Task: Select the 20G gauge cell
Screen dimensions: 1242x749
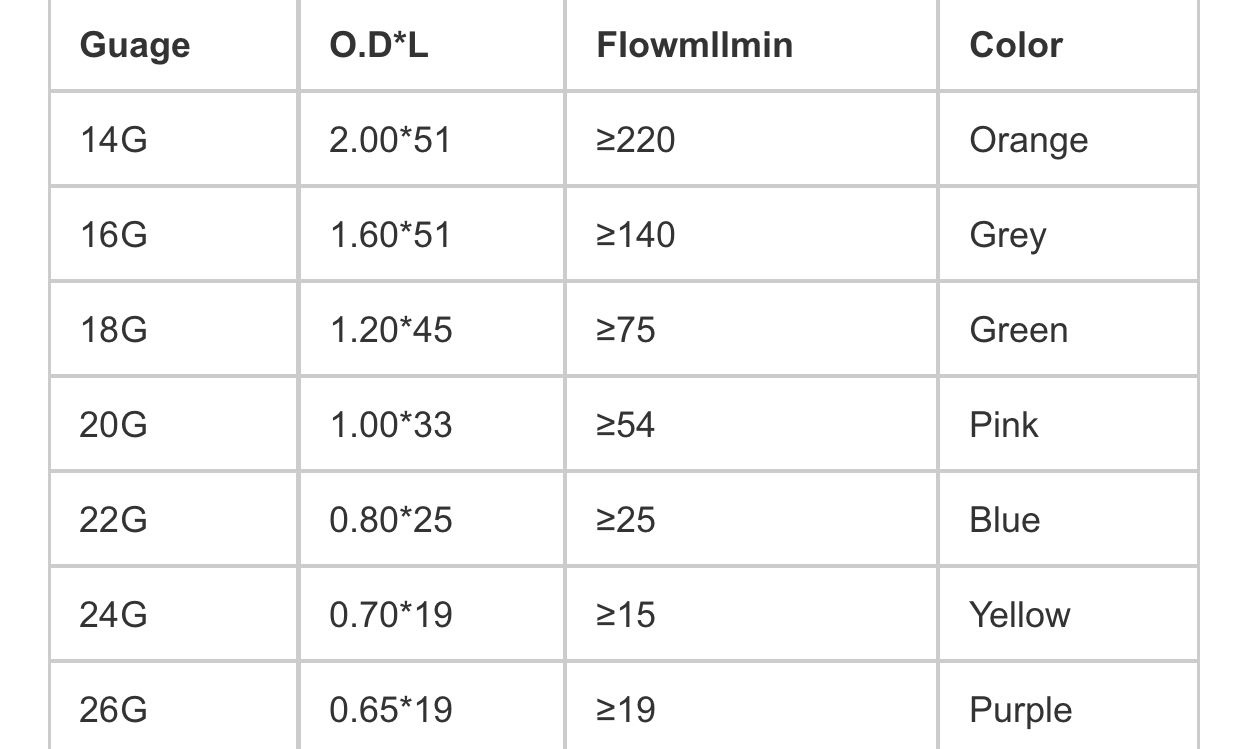Action: (x=114, y=425)
